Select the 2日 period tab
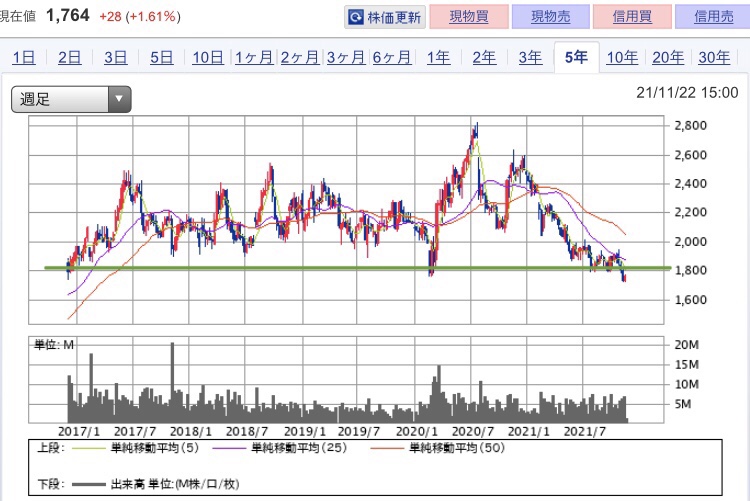This screenshot has width=750, height=501. pyautogui.click(x=69, y=57)
